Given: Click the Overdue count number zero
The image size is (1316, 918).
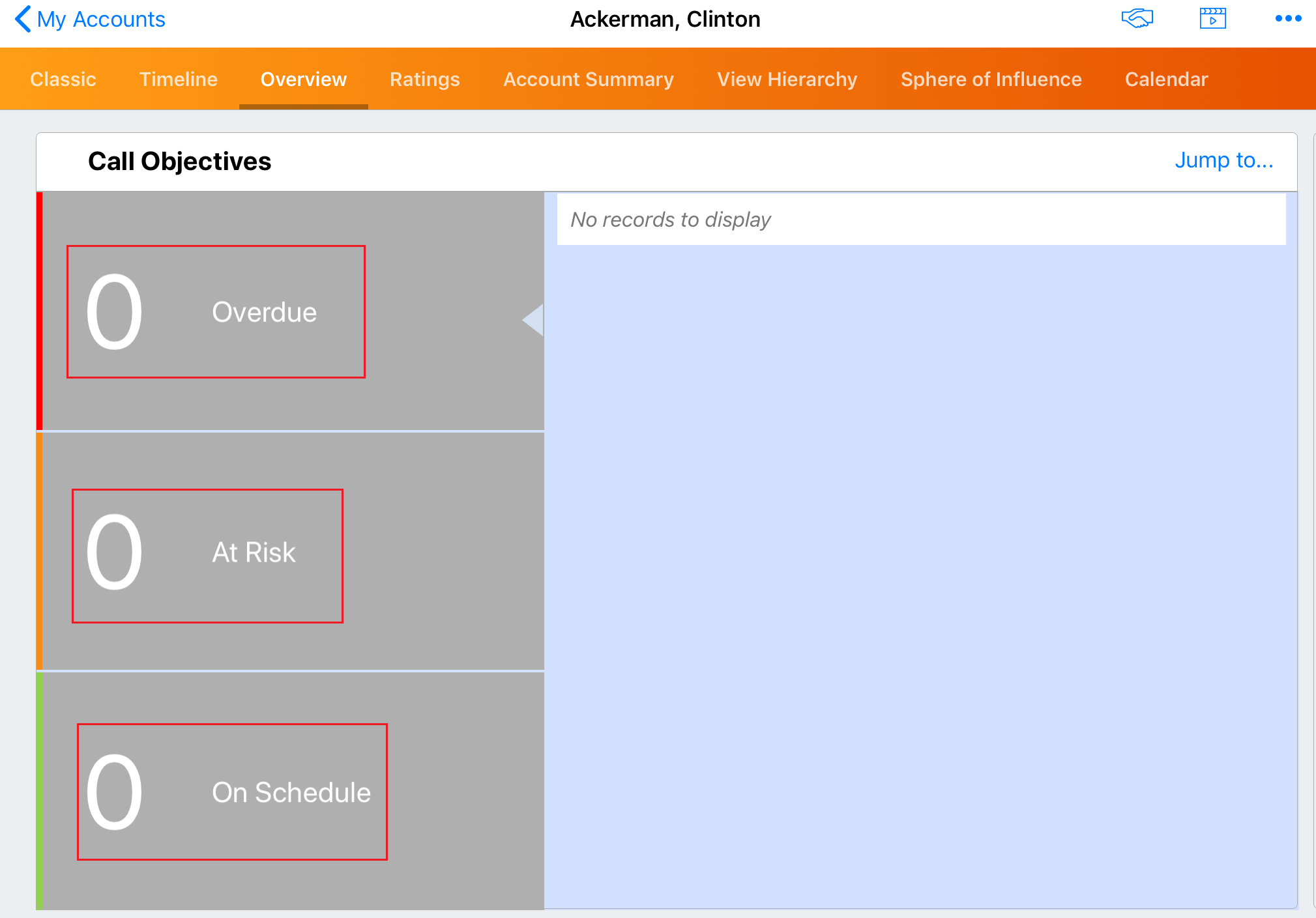Looking at the screenshot, I should point(115,311).
